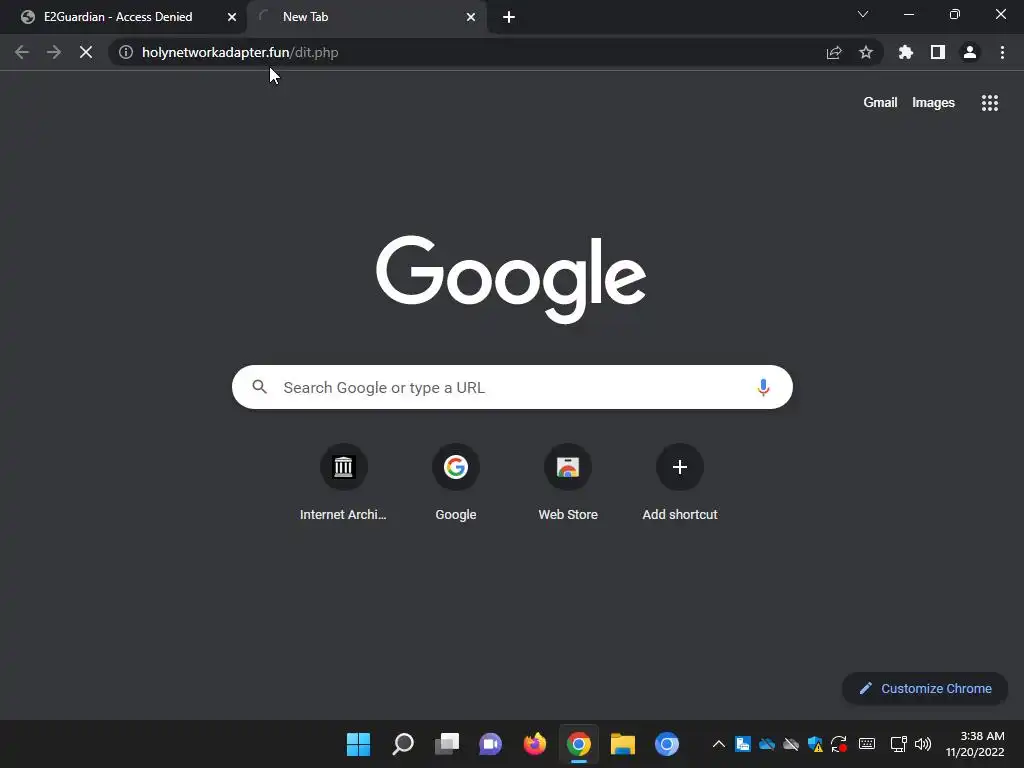Open a new tab with the plus button
This screenshot has height=768, width=1024.
(509, 17)
